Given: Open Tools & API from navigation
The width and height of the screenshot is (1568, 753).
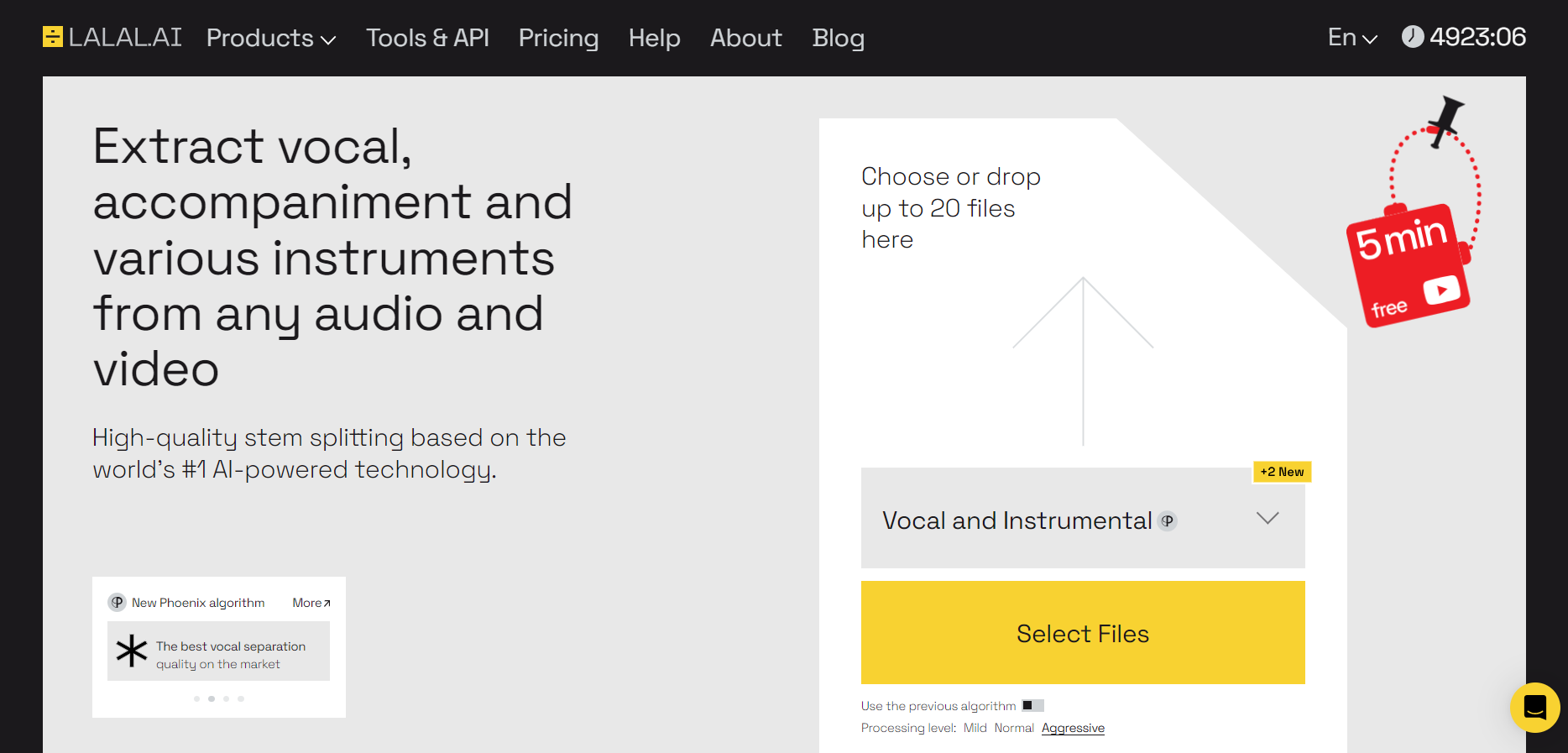Looking at the screenshot, I should (427, 38).
